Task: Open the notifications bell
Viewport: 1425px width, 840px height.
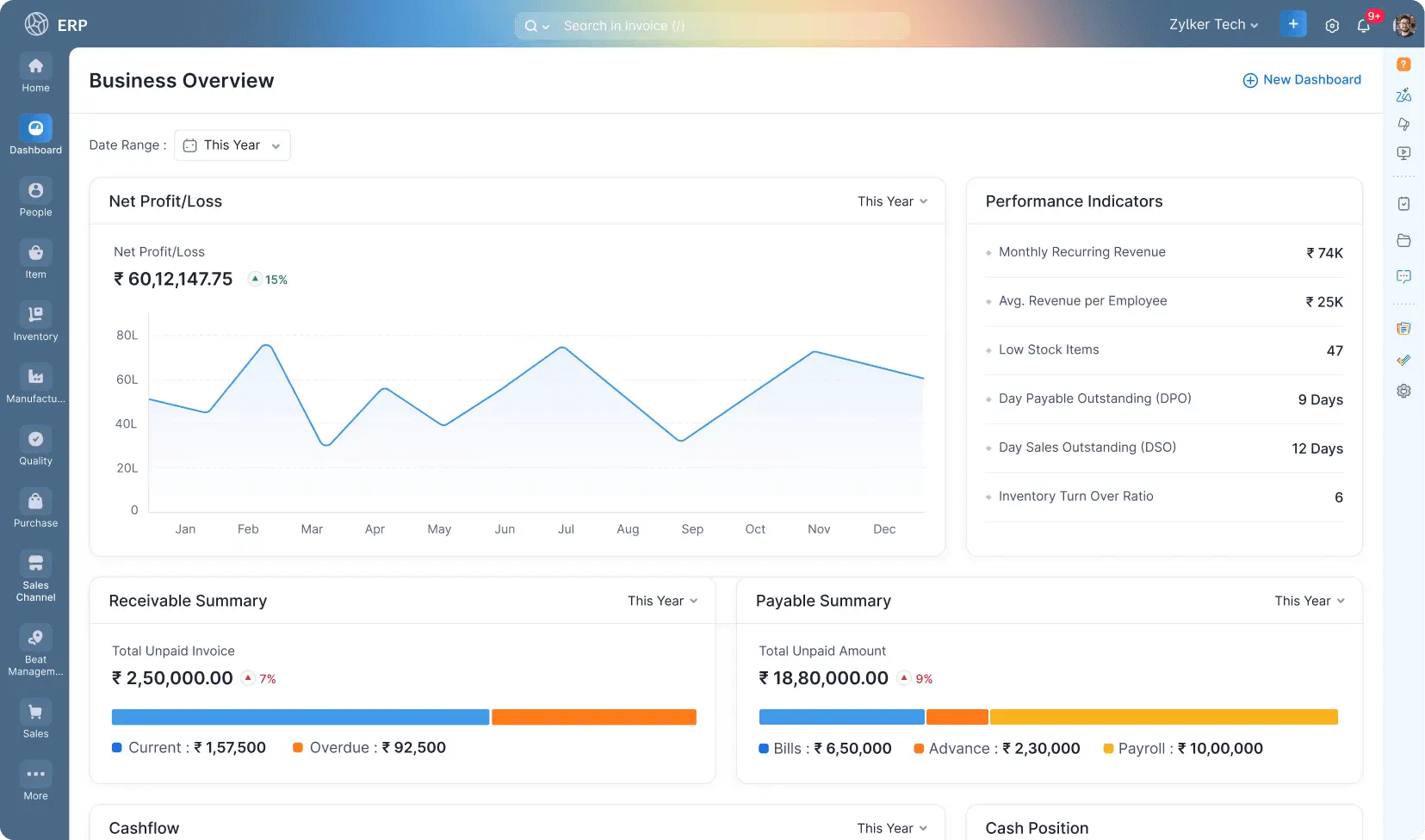Action: 1363,26
